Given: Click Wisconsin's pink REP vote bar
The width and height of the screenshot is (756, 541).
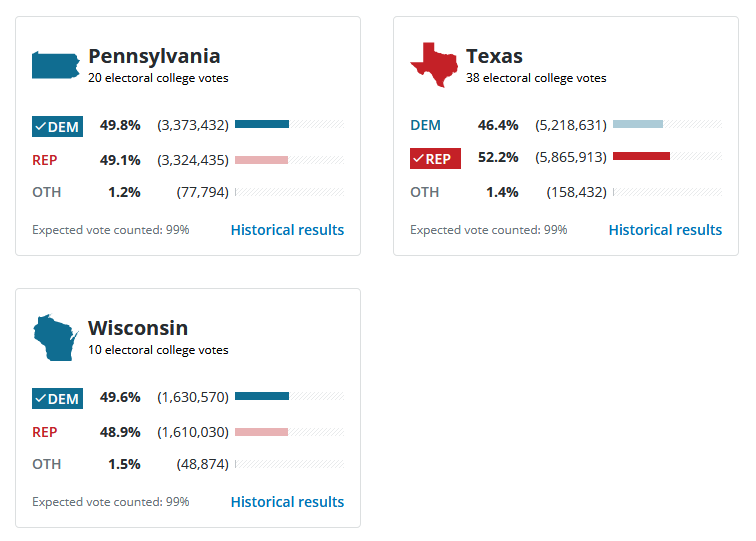Looking at the screenshot, I should [261, 432].
